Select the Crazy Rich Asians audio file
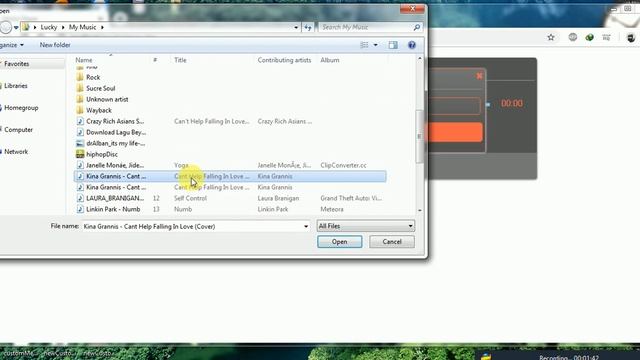This screenshot has height=360, width=640. point(115,121)
